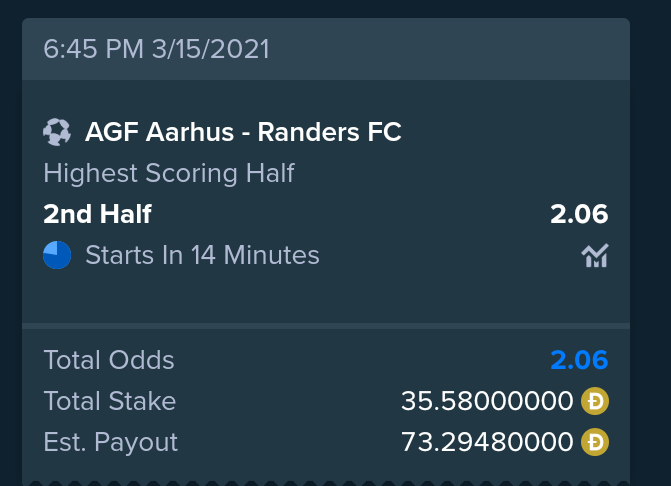Click the Highest Scoring Half market label
671x486 pixels.
click(x=169, y=173)
